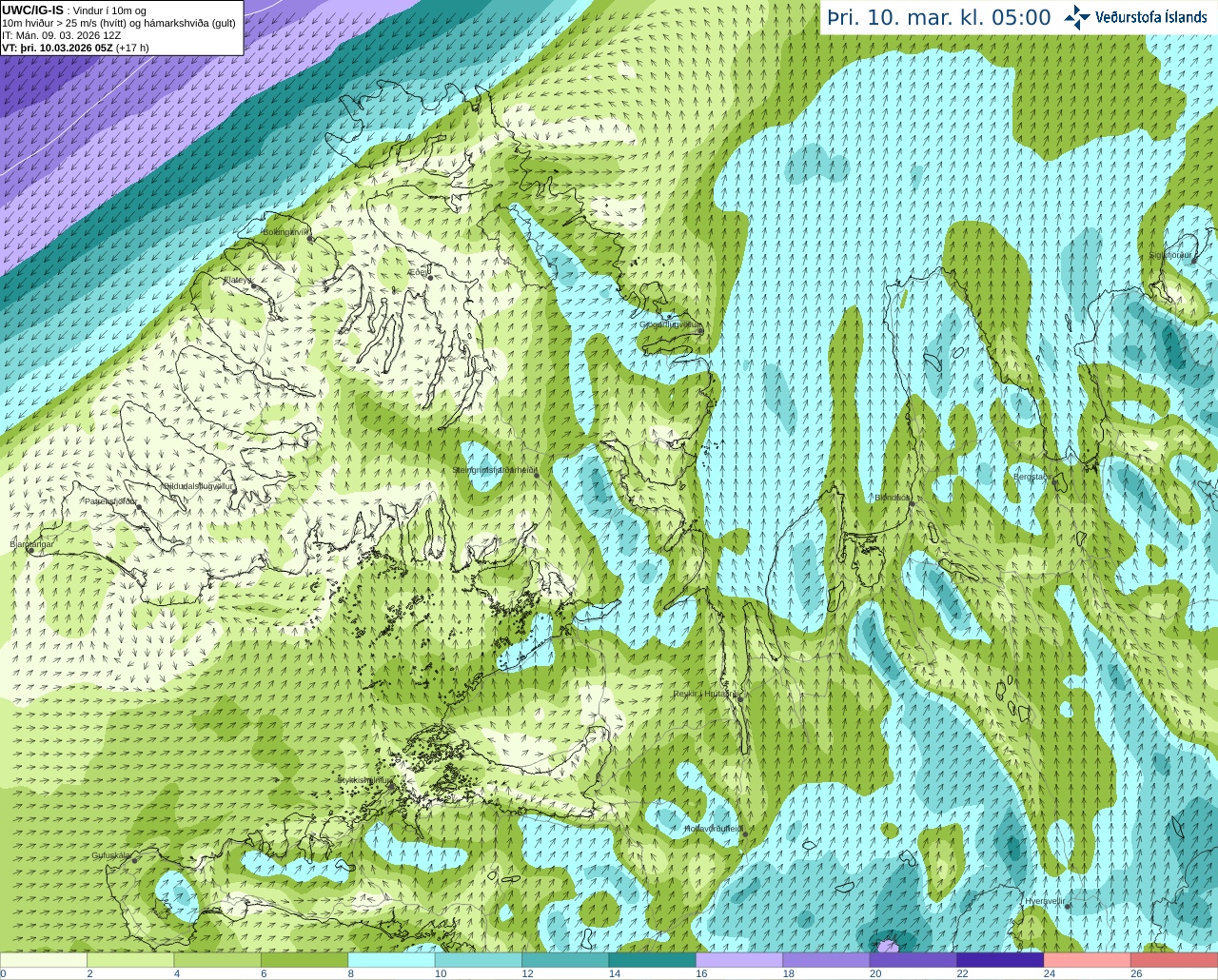1218x980 pixels.
Task: Select the Æðey station marker
Action: pyautogui.click(x=429, y=277)
